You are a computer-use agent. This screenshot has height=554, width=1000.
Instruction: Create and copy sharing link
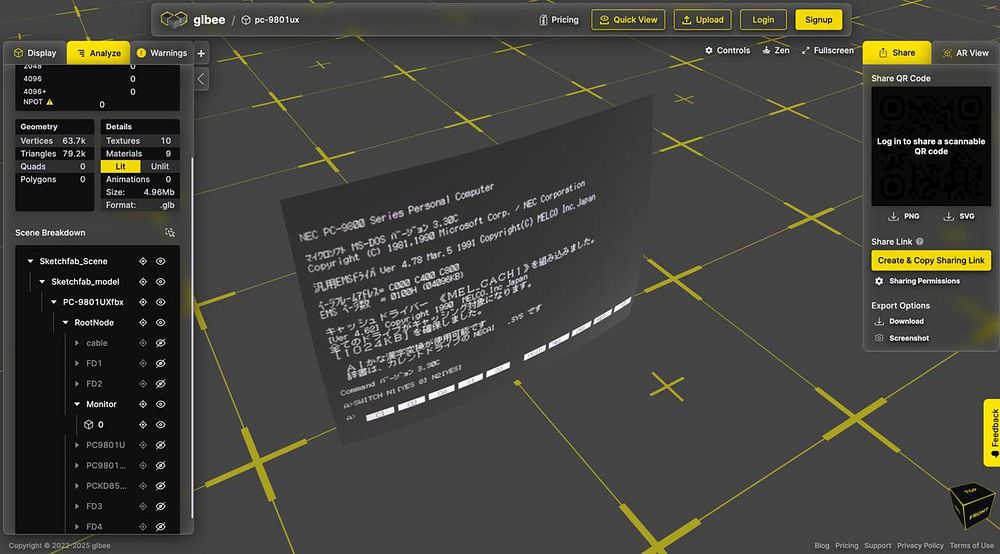pos(931,260)
